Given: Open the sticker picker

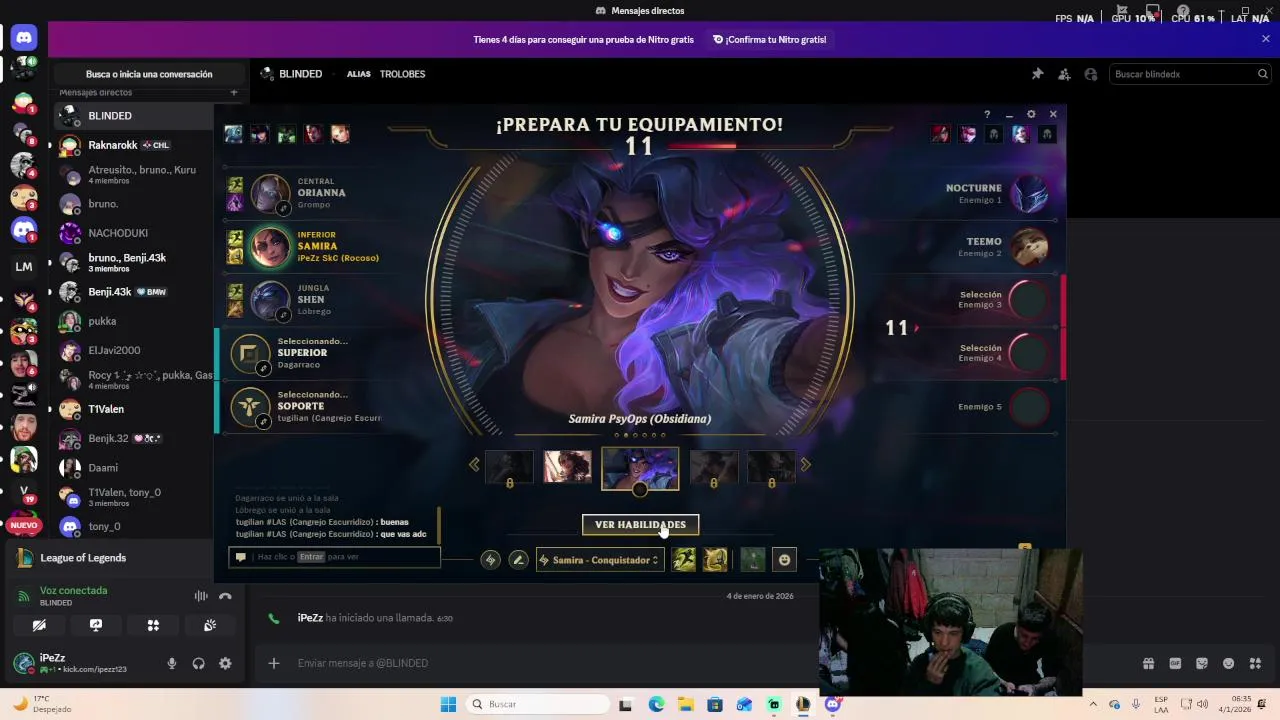Looking at the screenshot, I should (x=1202, y=663).
